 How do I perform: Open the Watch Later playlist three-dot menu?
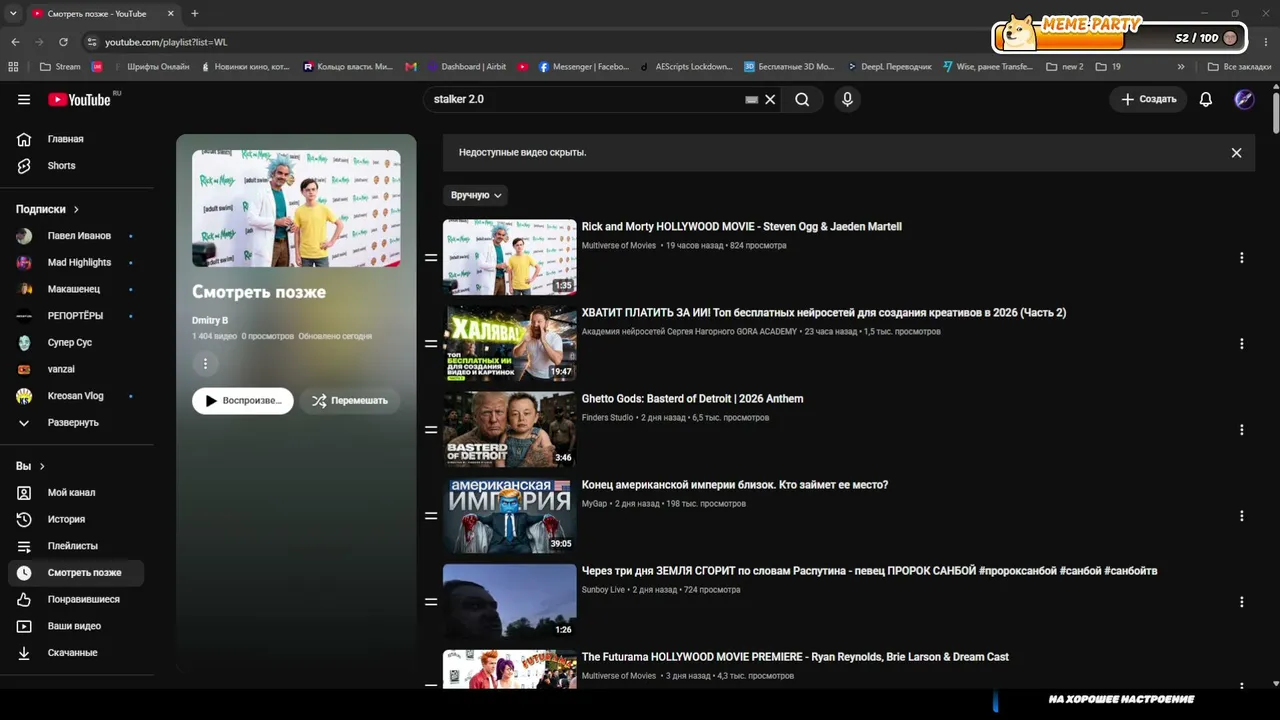(x=205, y=364)
